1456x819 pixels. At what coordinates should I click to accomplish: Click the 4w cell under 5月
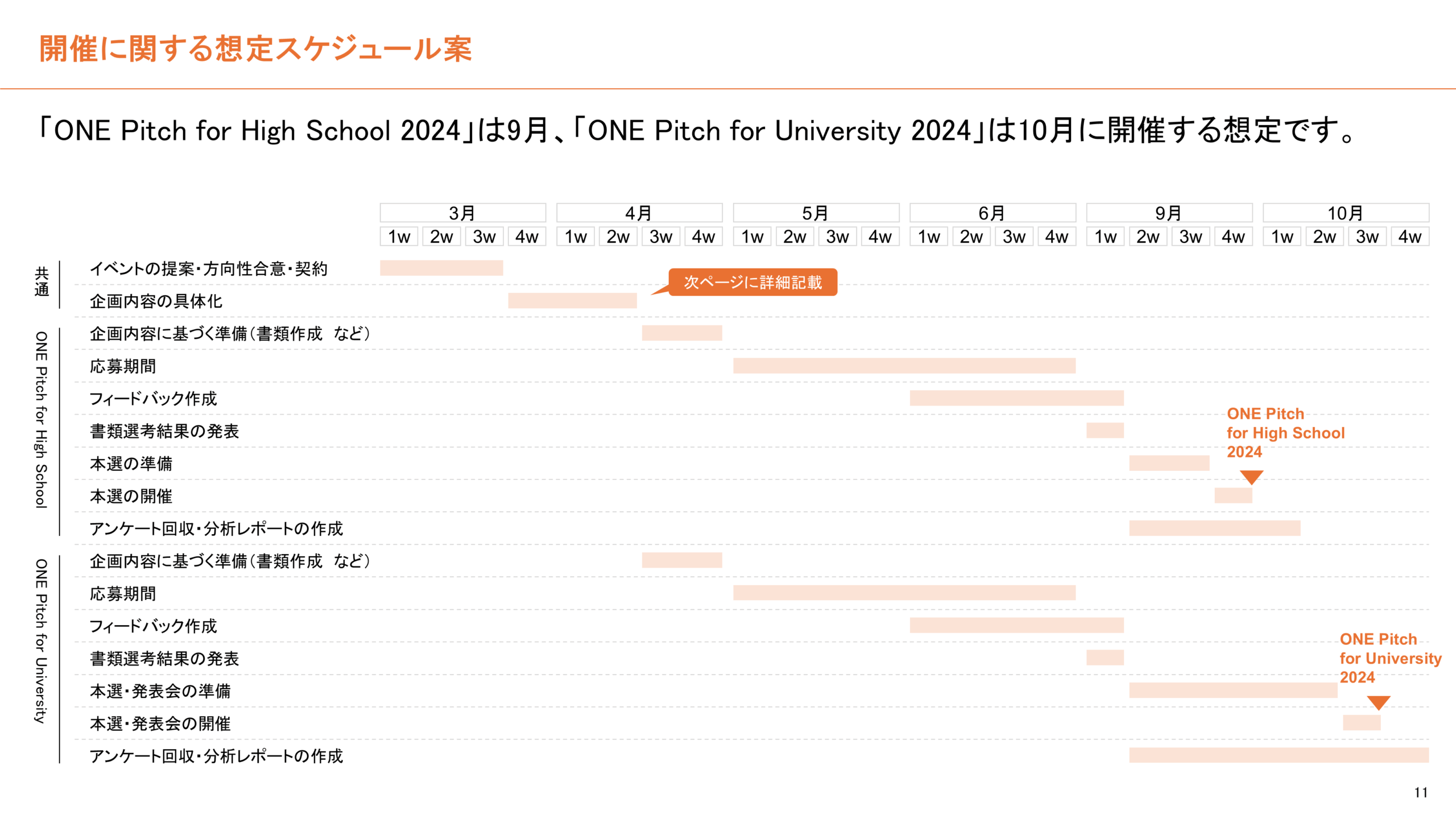click(880, 237)
